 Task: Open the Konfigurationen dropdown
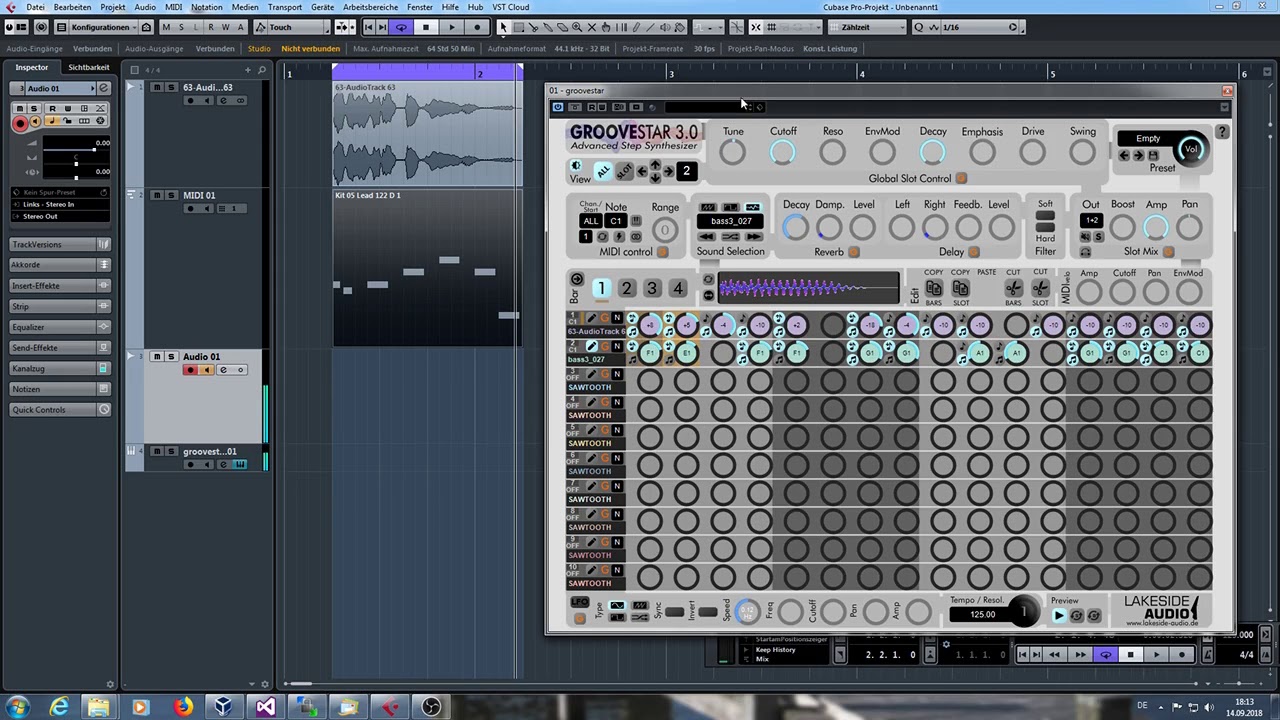(105, 27)
